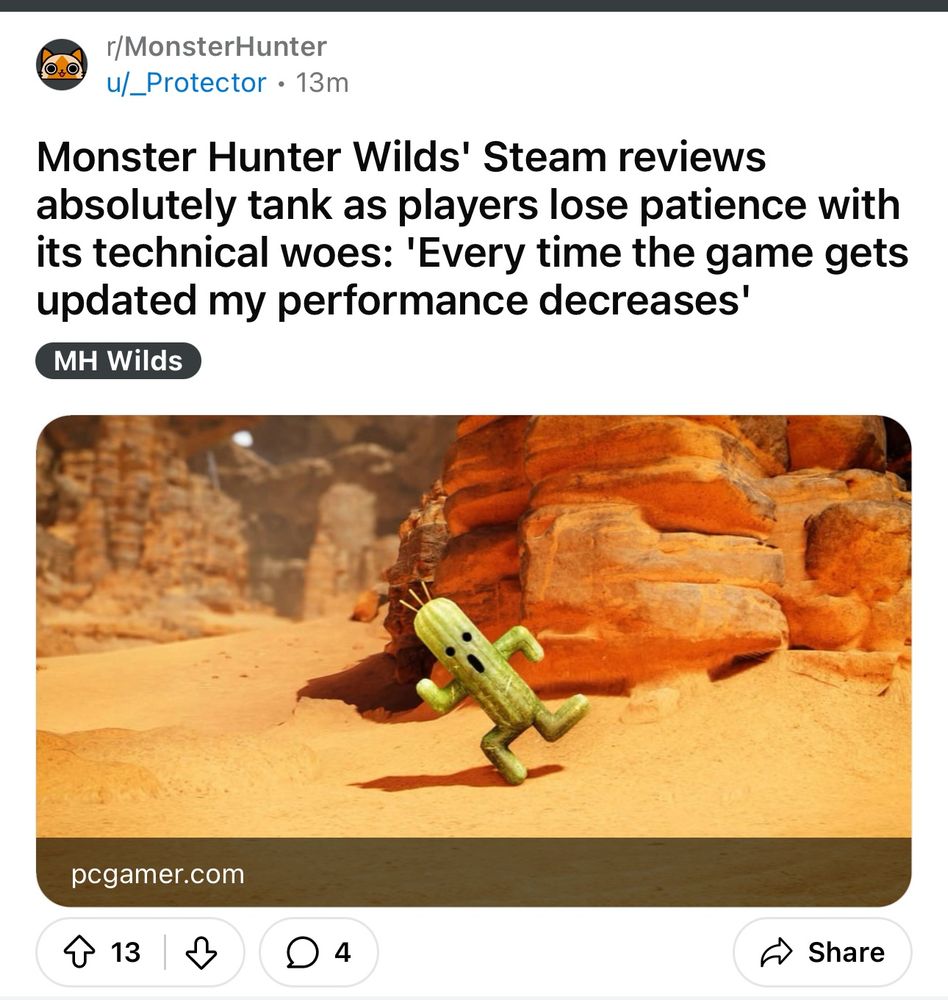Click the pcgamer.com source banner strip
Screen dimensions: 948x1000
(473, 872)
